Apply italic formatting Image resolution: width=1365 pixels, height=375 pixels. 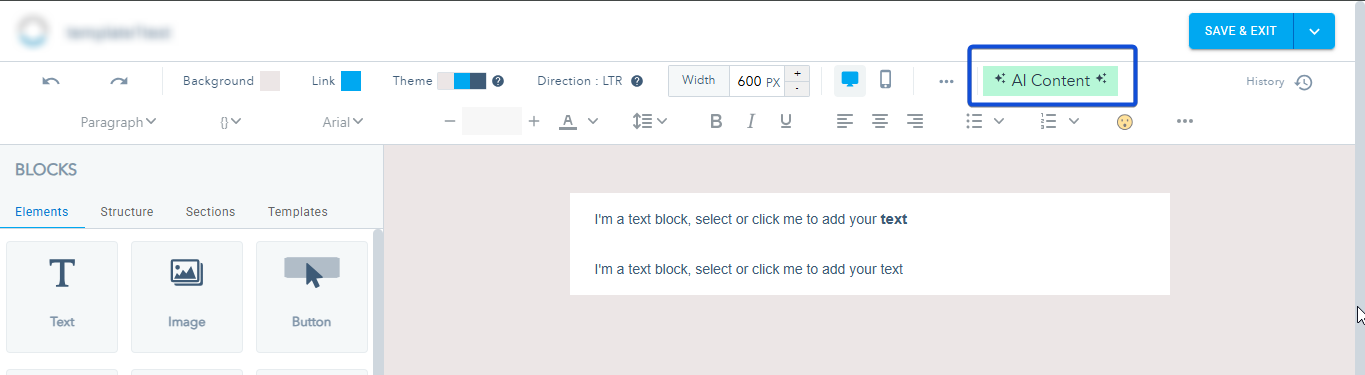[751, 121]
